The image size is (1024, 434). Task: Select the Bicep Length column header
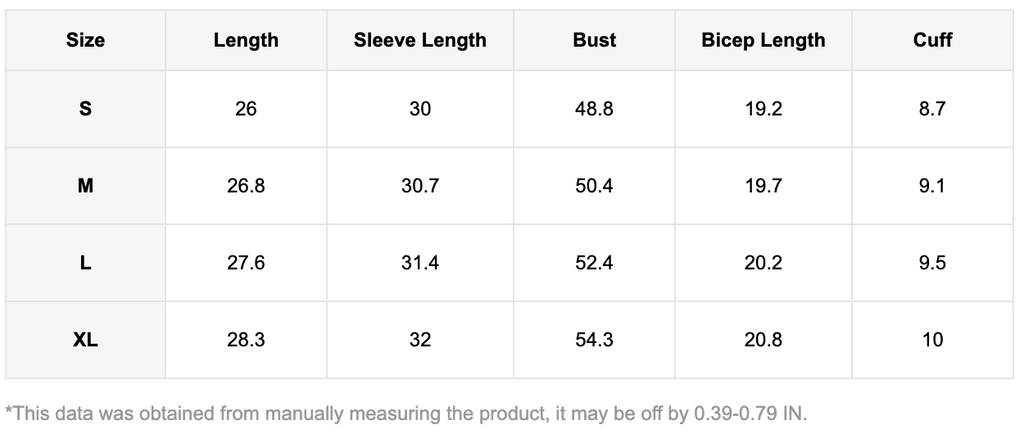763,41
